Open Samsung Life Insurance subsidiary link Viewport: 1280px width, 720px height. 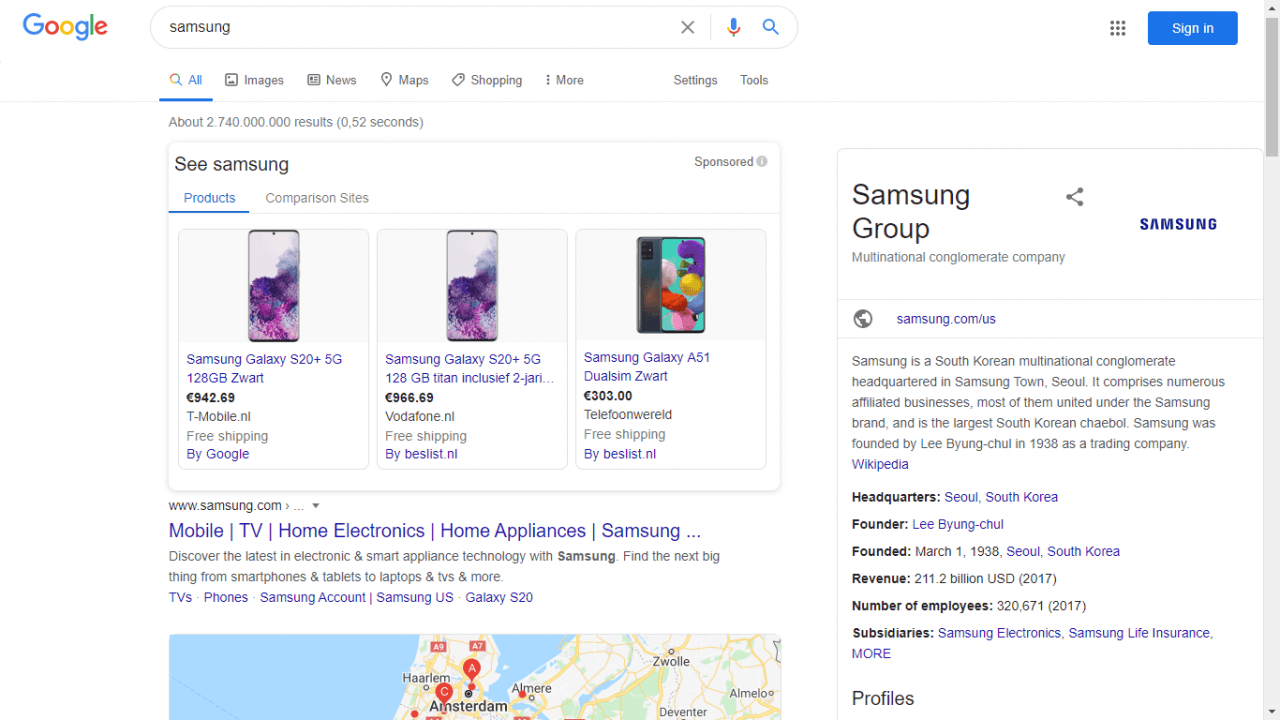click(x=1139, y=633)
